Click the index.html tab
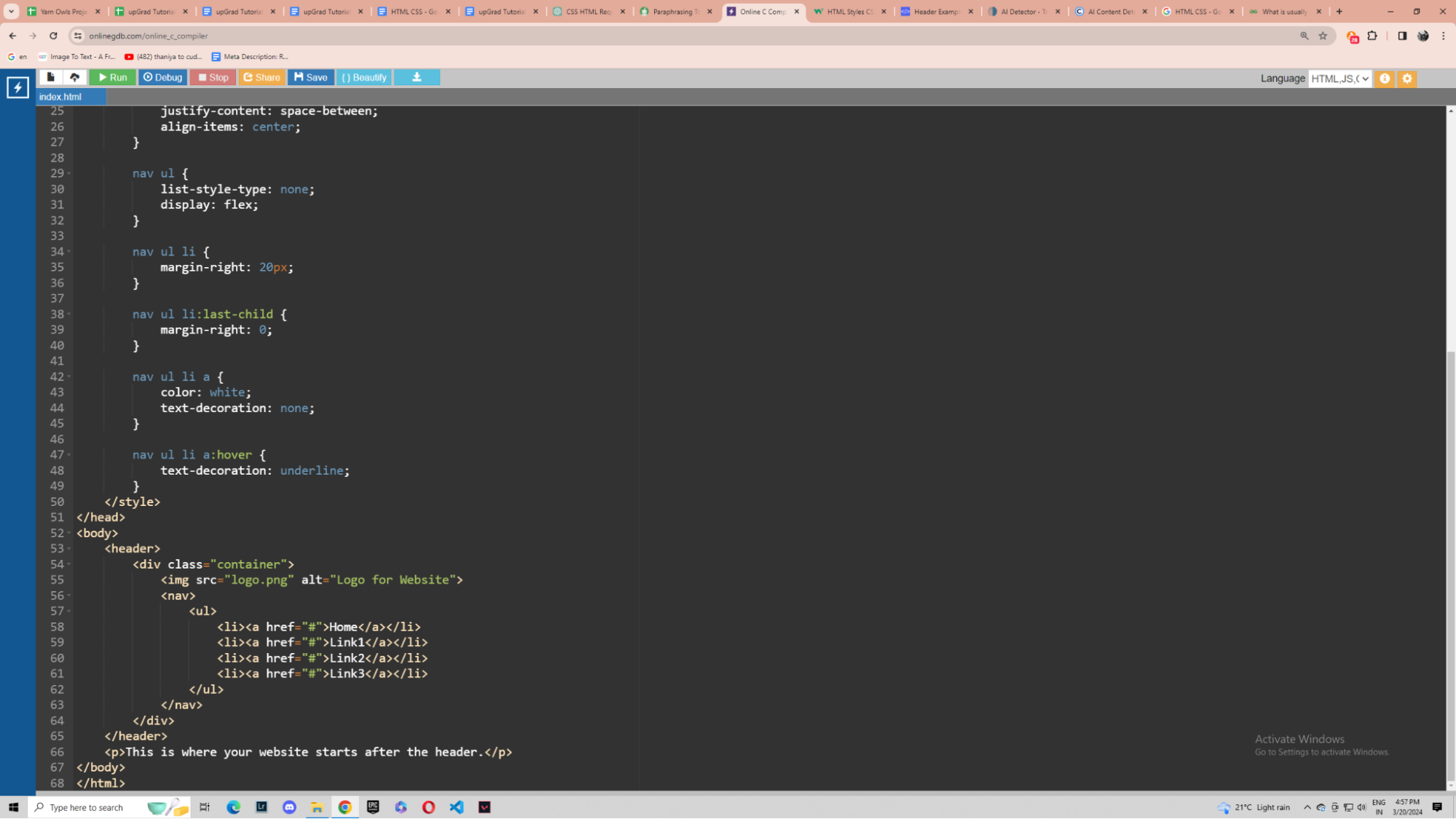This screenshot has height=819, width=1456. (x=59, y=96)
